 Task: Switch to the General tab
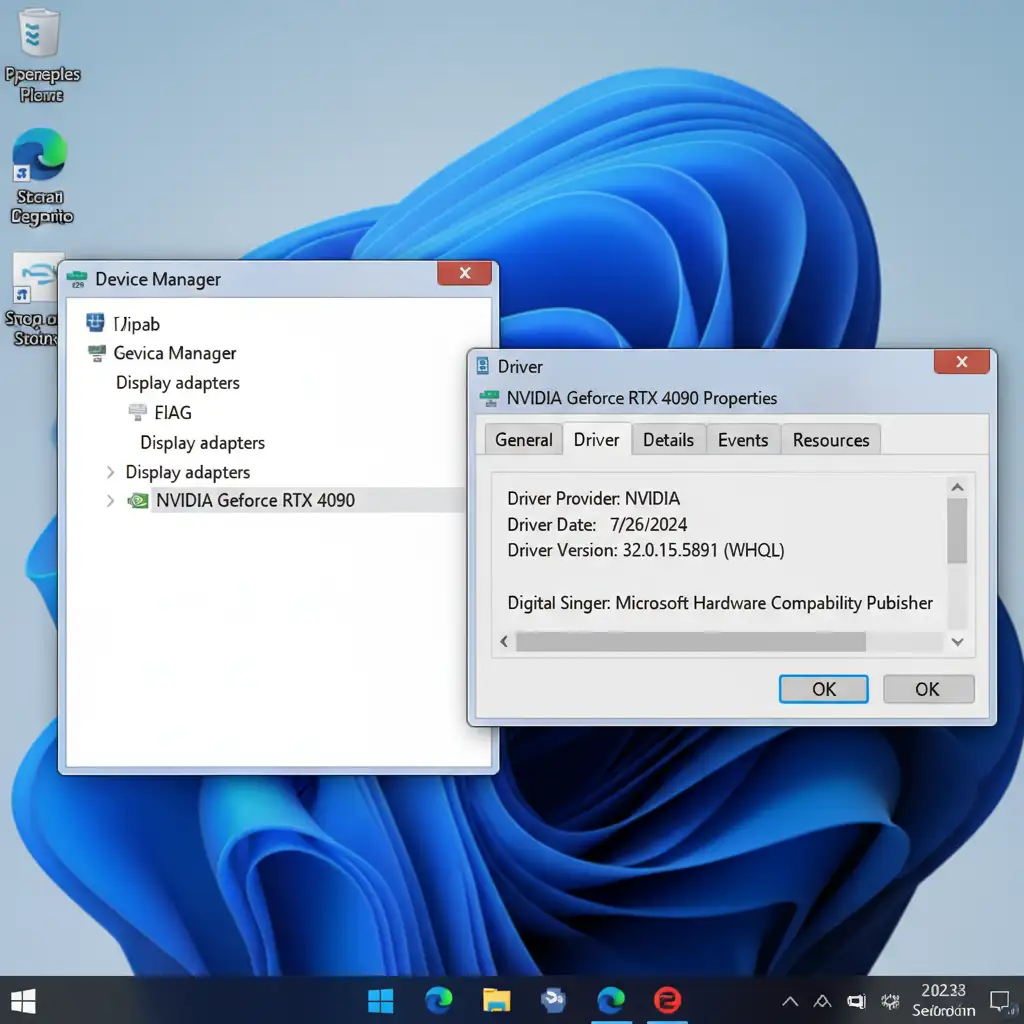523,440
